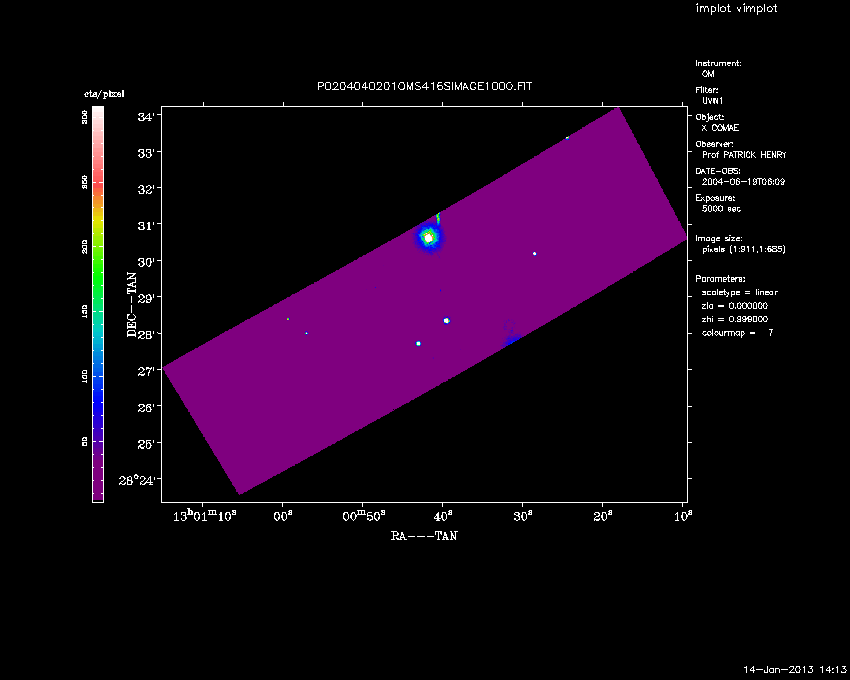Click the 30s right ascension label
Screen dimensions: 850x680
523,516
